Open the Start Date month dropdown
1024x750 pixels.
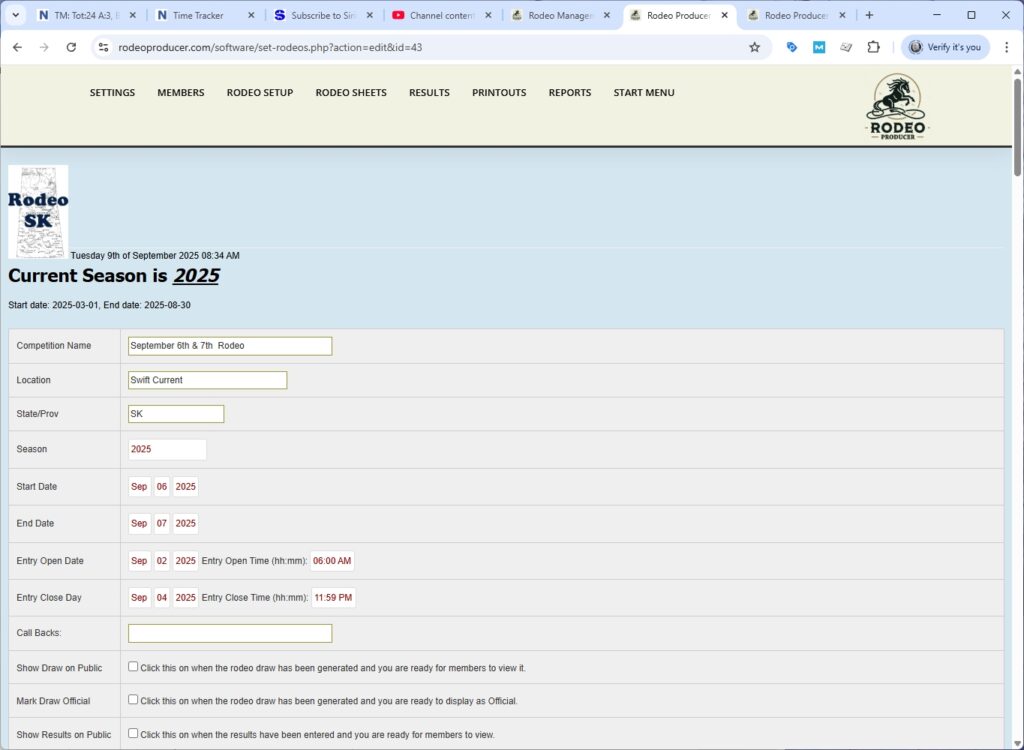coord(139,486)
